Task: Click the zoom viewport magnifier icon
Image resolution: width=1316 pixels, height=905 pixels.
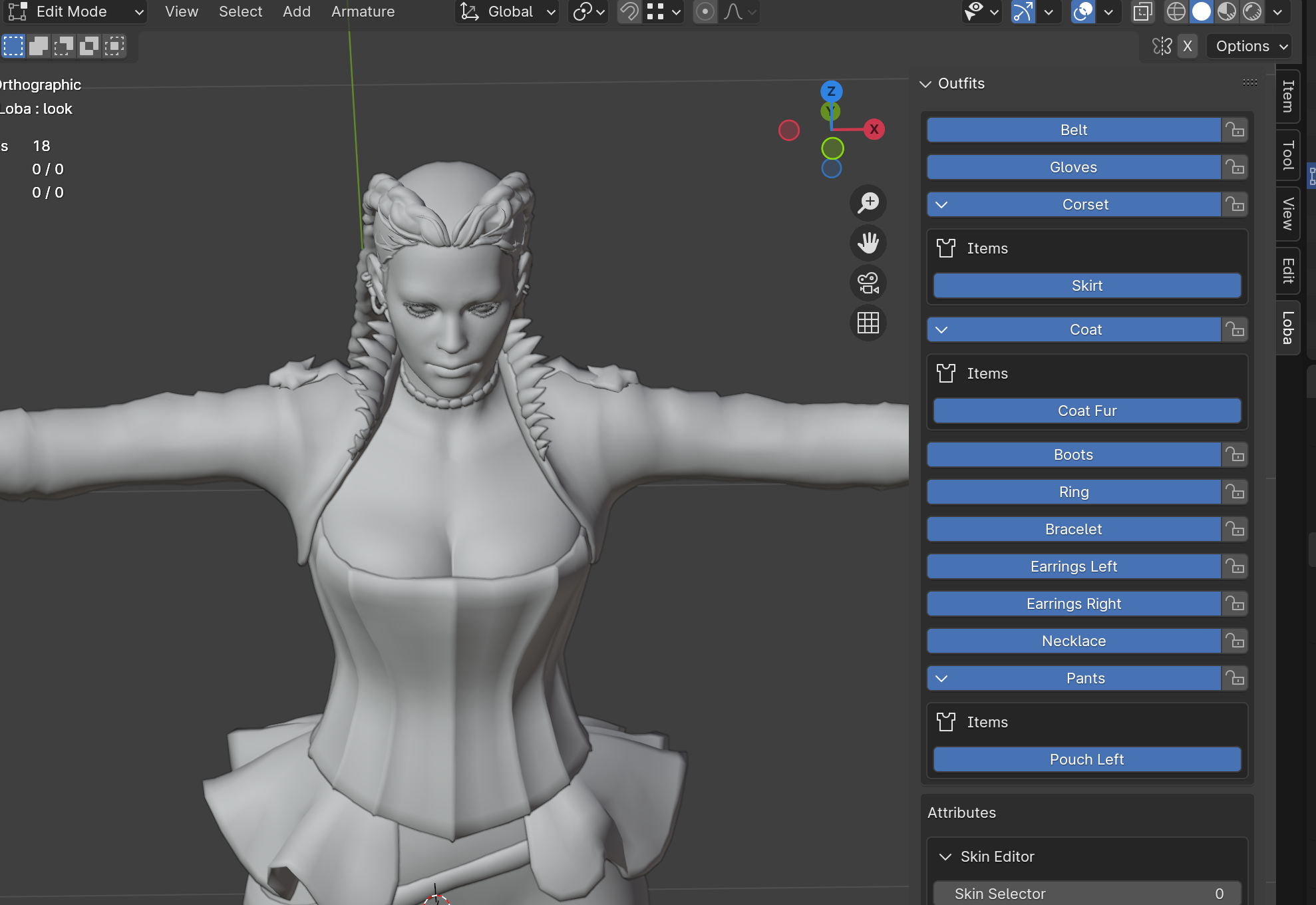Action: (868, 202)
